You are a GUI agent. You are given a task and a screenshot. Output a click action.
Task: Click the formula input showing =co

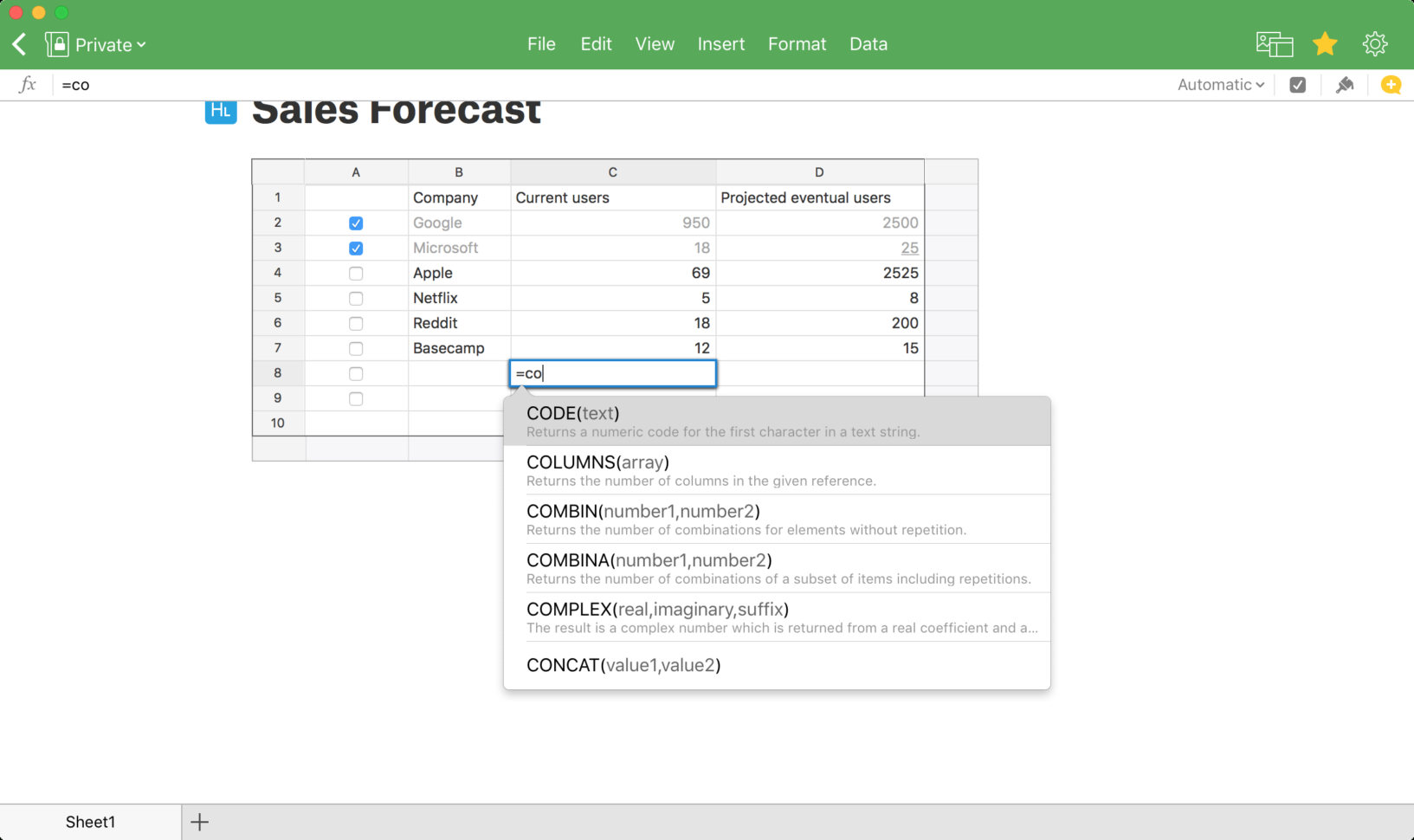point(612,373)
